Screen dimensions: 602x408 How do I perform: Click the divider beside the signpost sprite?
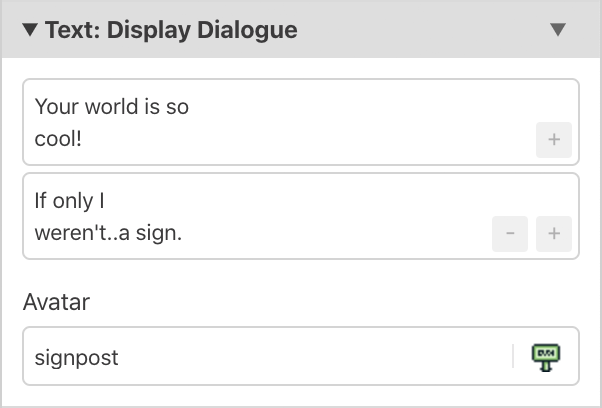click(513, 356)
